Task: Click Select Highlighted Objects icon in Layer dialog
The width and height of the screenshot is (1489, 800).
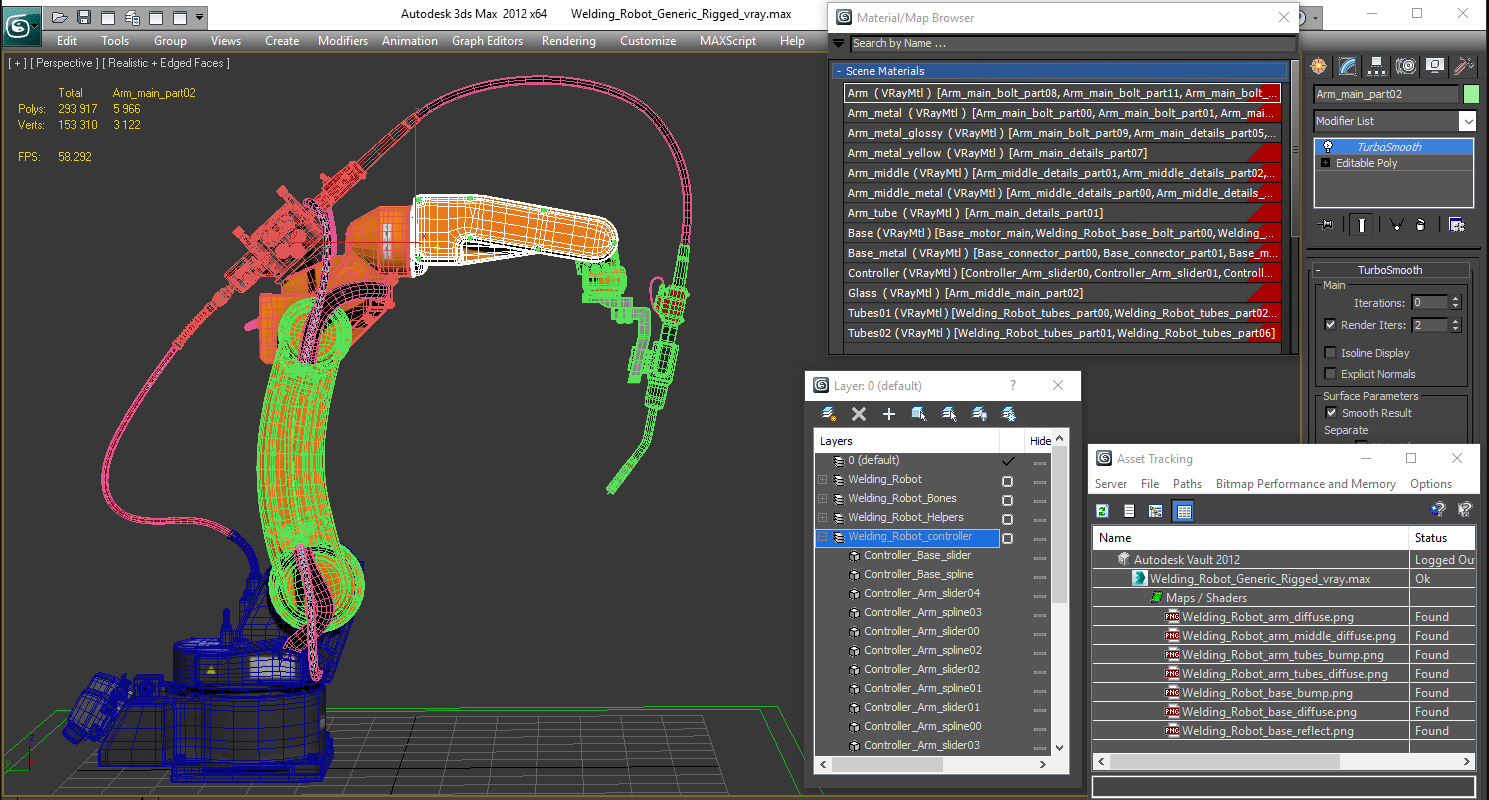Action: 919,414
